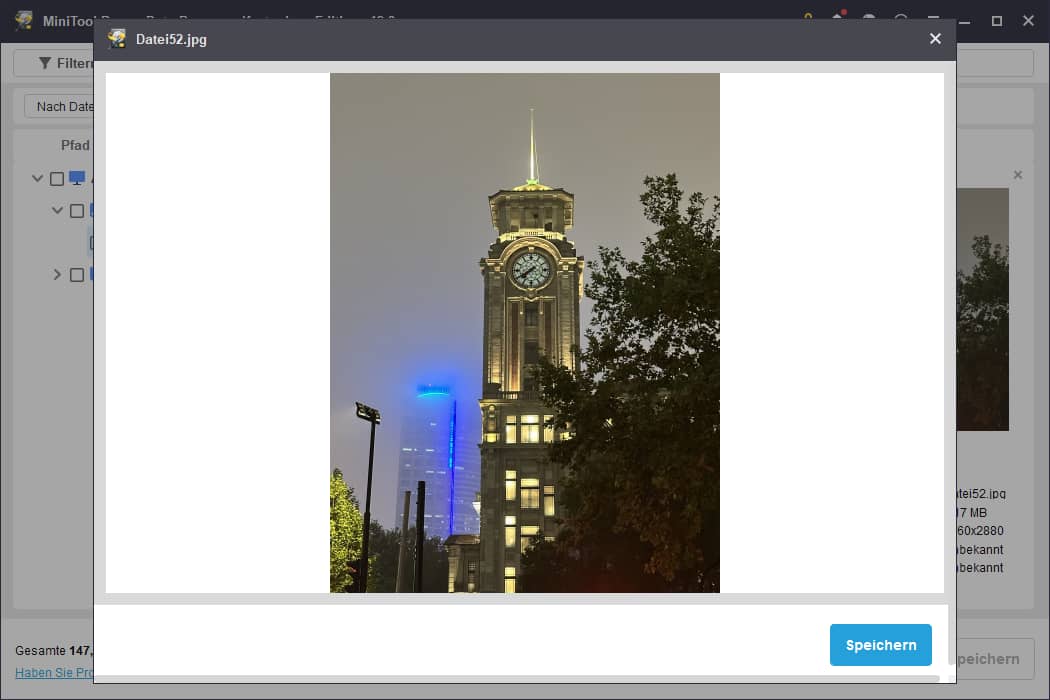
Task: Close the Datei52.jpg preview dialog
Action: click(x=935, y=39)
